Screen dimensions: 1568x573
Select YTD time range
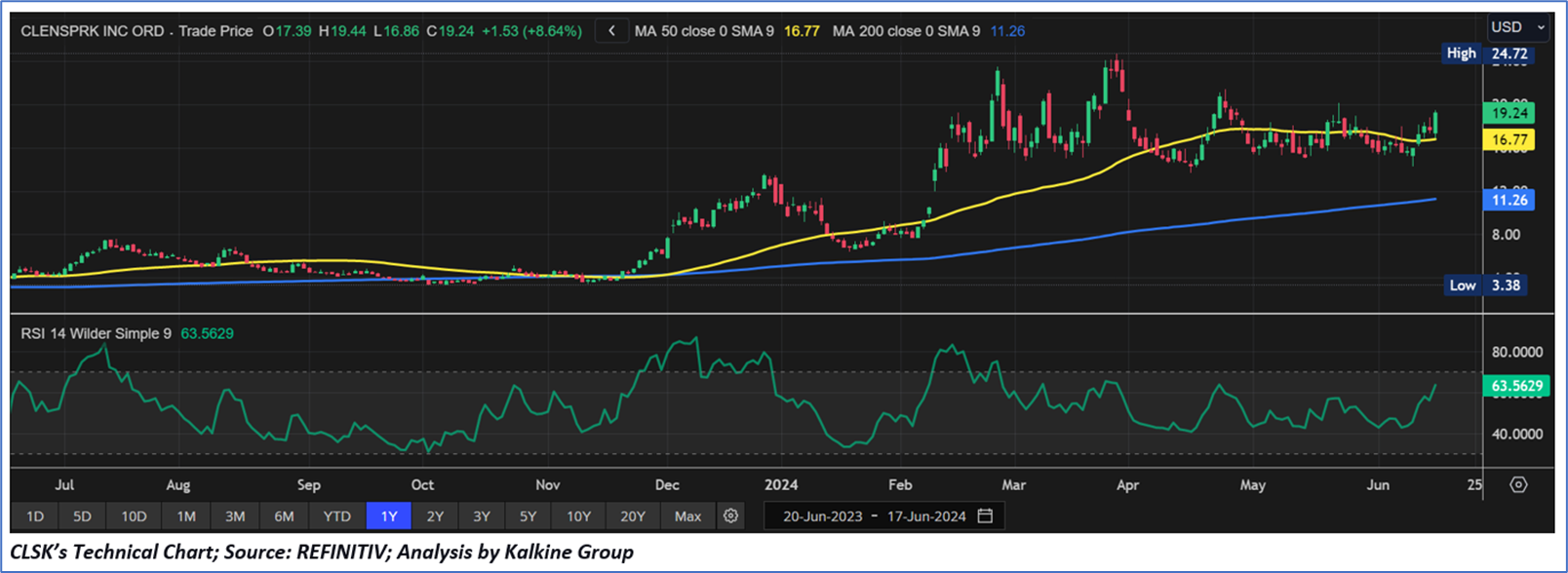336,516
